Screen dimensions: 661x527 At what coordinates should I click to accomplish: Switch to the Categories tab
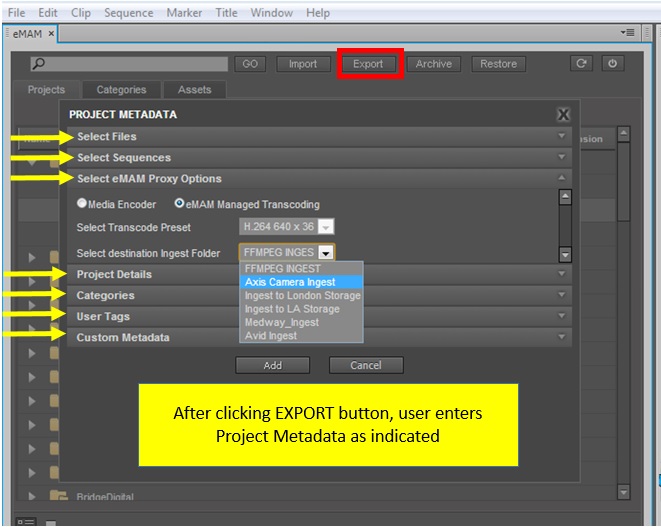tap(121, 89)
